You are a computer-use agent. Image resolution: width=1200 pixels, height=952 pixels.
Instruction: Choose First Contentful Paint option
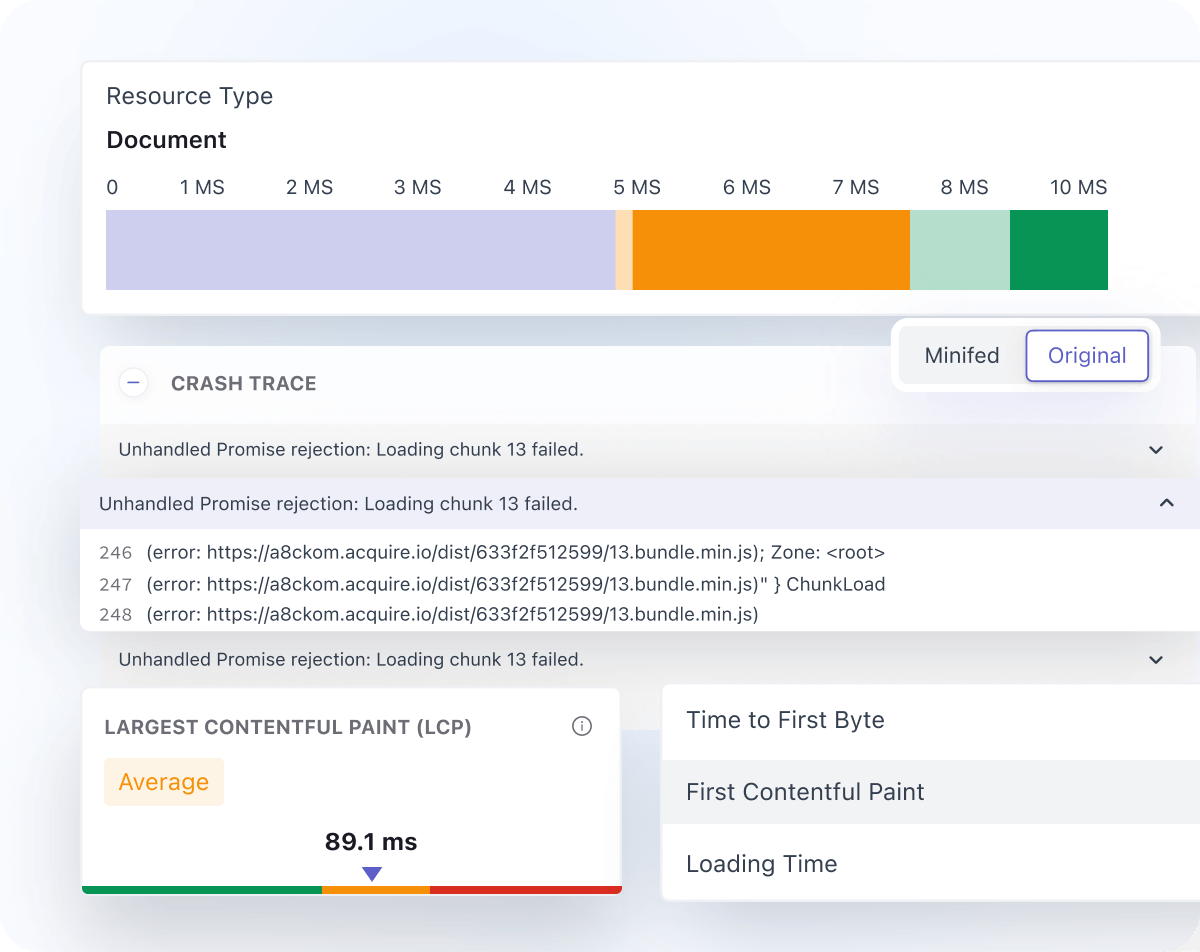tap(931, 792)
